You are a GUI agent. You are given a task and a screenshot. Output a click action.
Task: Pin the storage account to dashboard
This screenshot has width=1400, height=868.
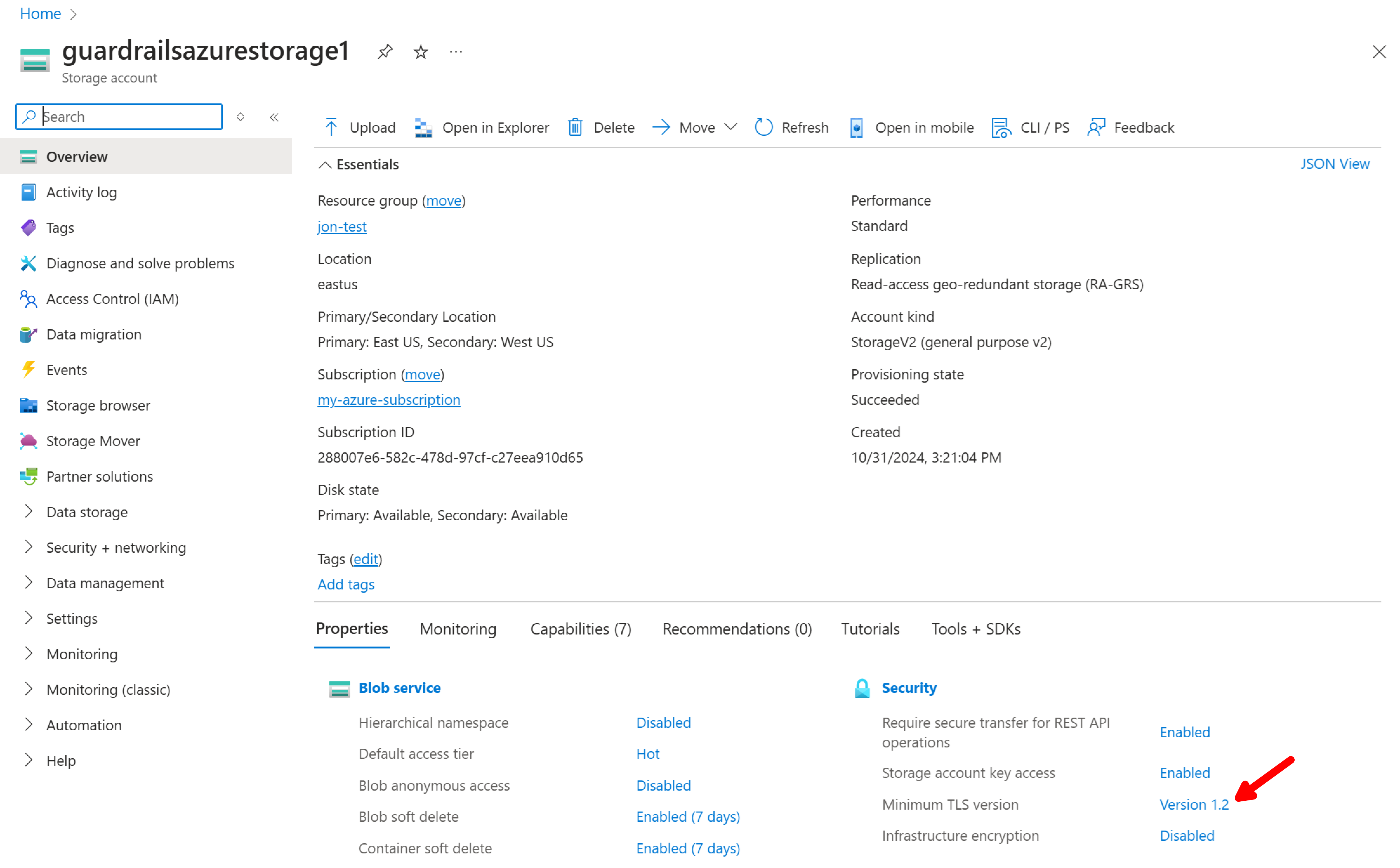click(385, 52)
